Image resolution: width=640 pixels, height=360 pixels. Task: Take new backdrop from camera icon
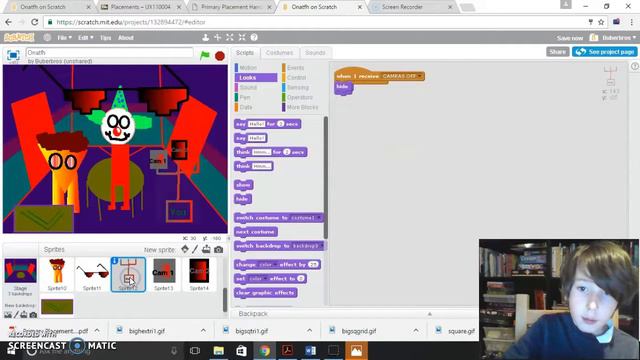33,315
